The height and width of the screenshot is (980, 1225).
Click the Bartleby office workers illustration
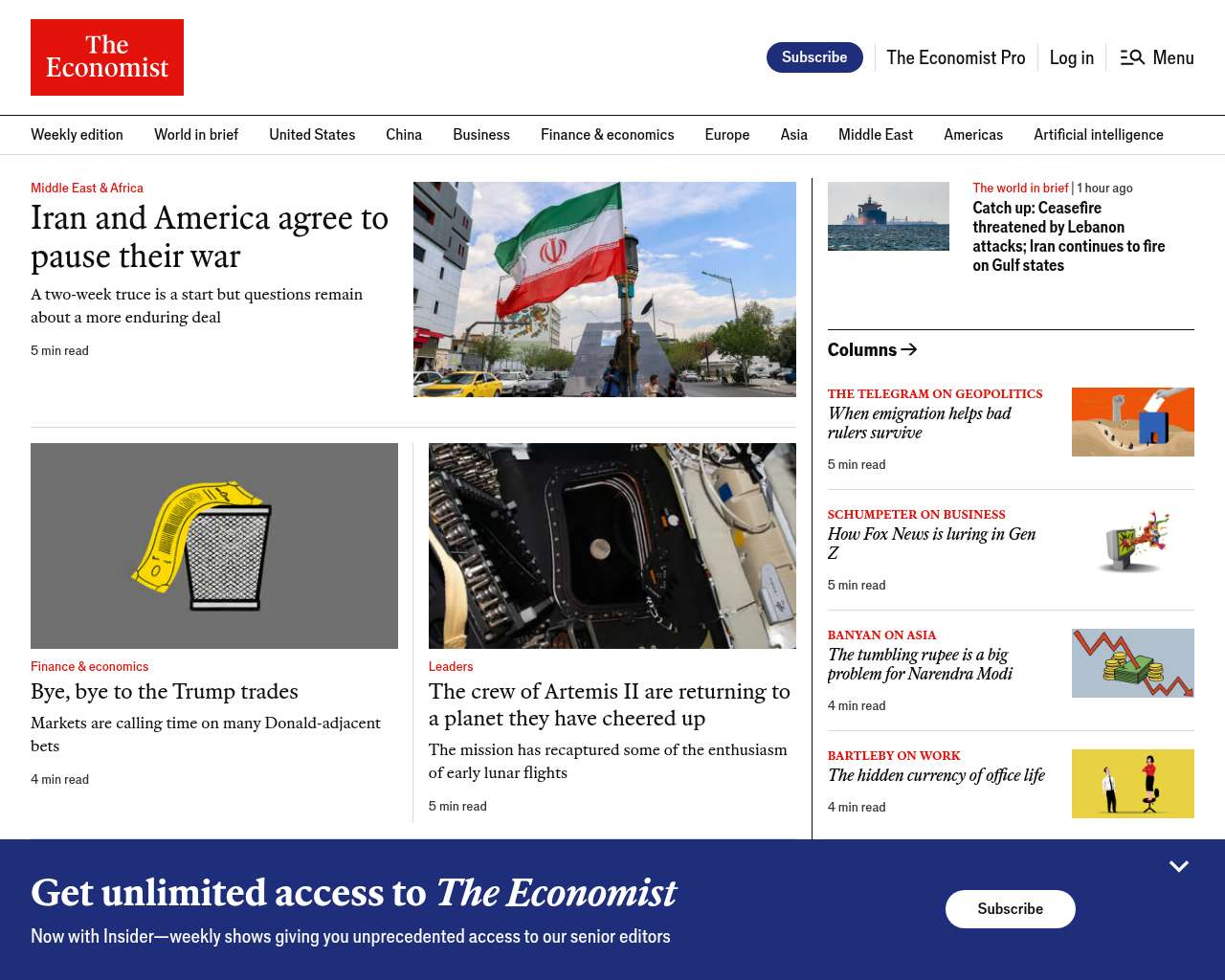1133,784
